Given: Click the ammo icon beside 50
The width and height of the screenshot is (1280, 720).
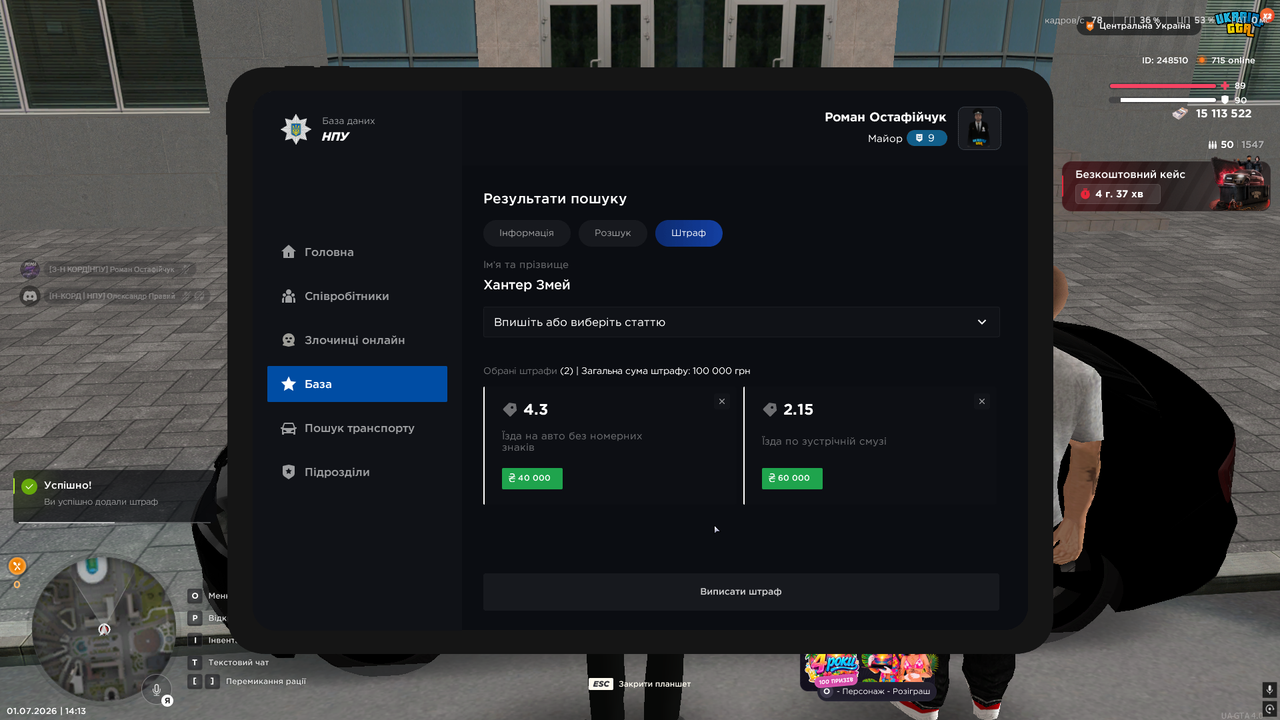Looking at the screenshot, I should pos(1213,145).
